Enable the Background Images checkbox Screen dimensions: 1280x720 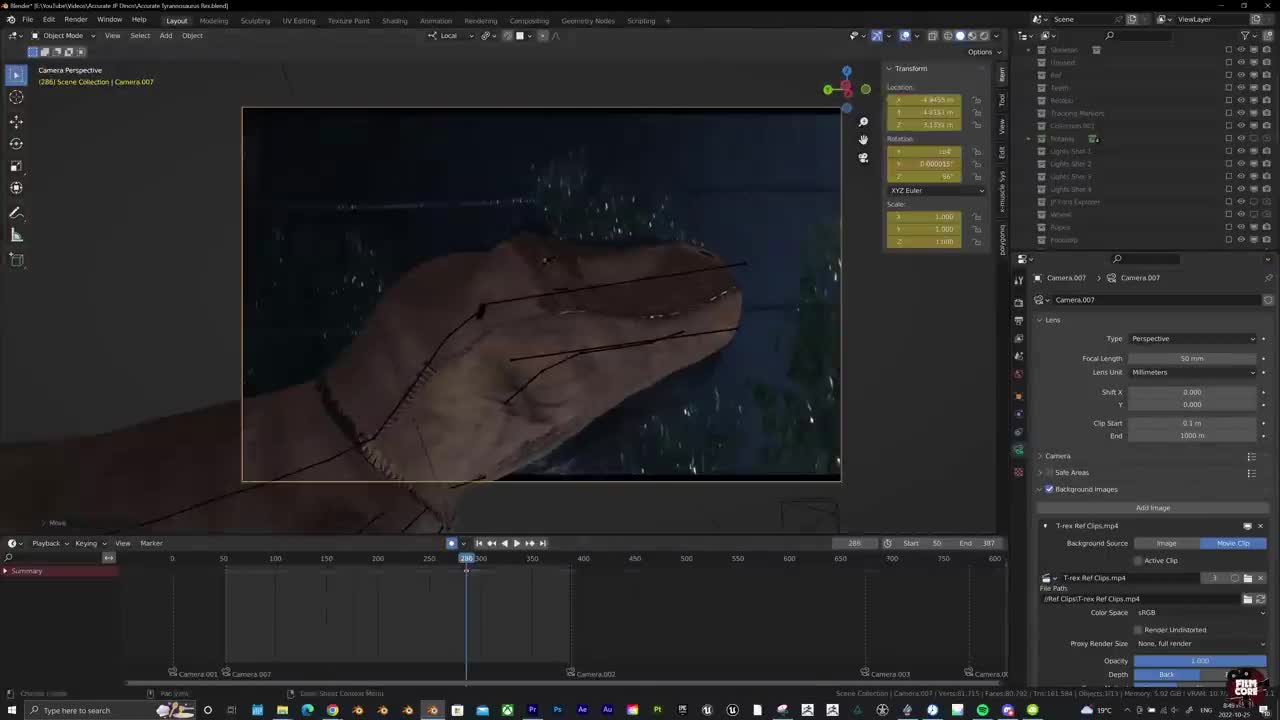tap(1049, 489)
